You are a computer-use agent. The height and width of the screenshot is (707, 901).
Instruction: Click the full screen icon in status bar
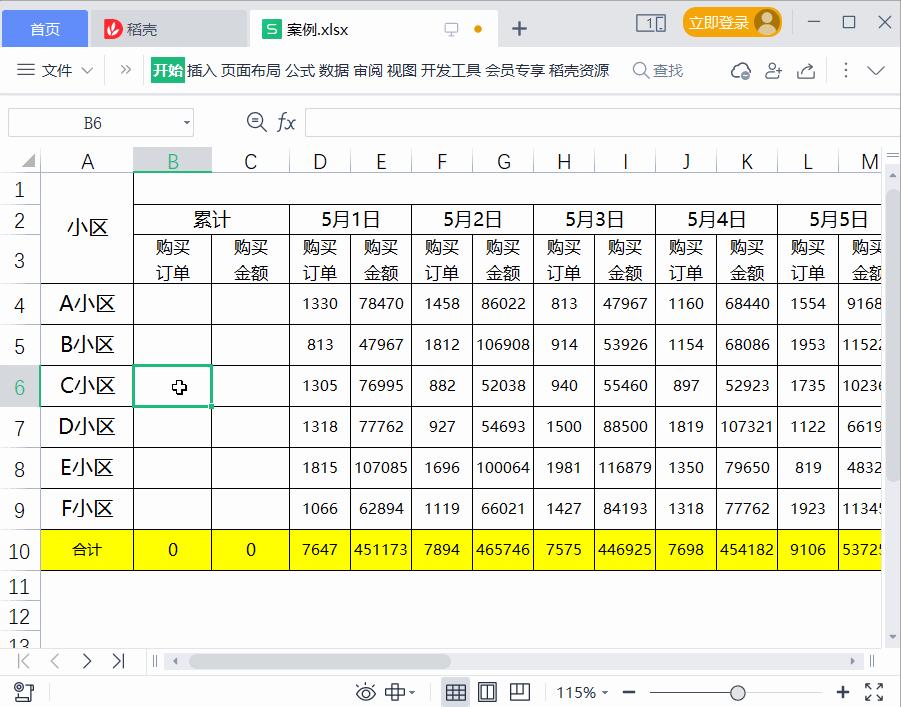point(874,691)
